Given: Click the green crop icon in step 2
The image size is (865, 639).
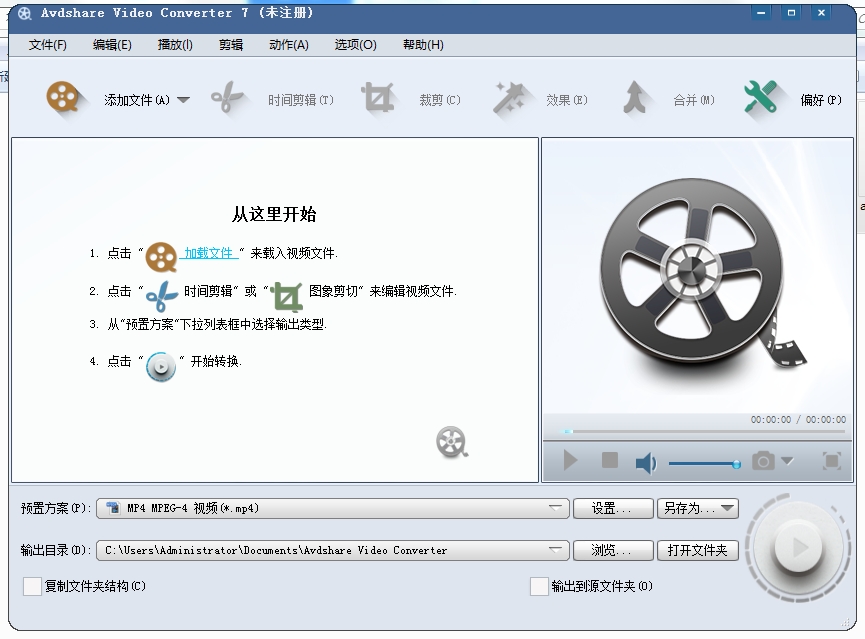Looking at the screenshot, I should [286, 296].
